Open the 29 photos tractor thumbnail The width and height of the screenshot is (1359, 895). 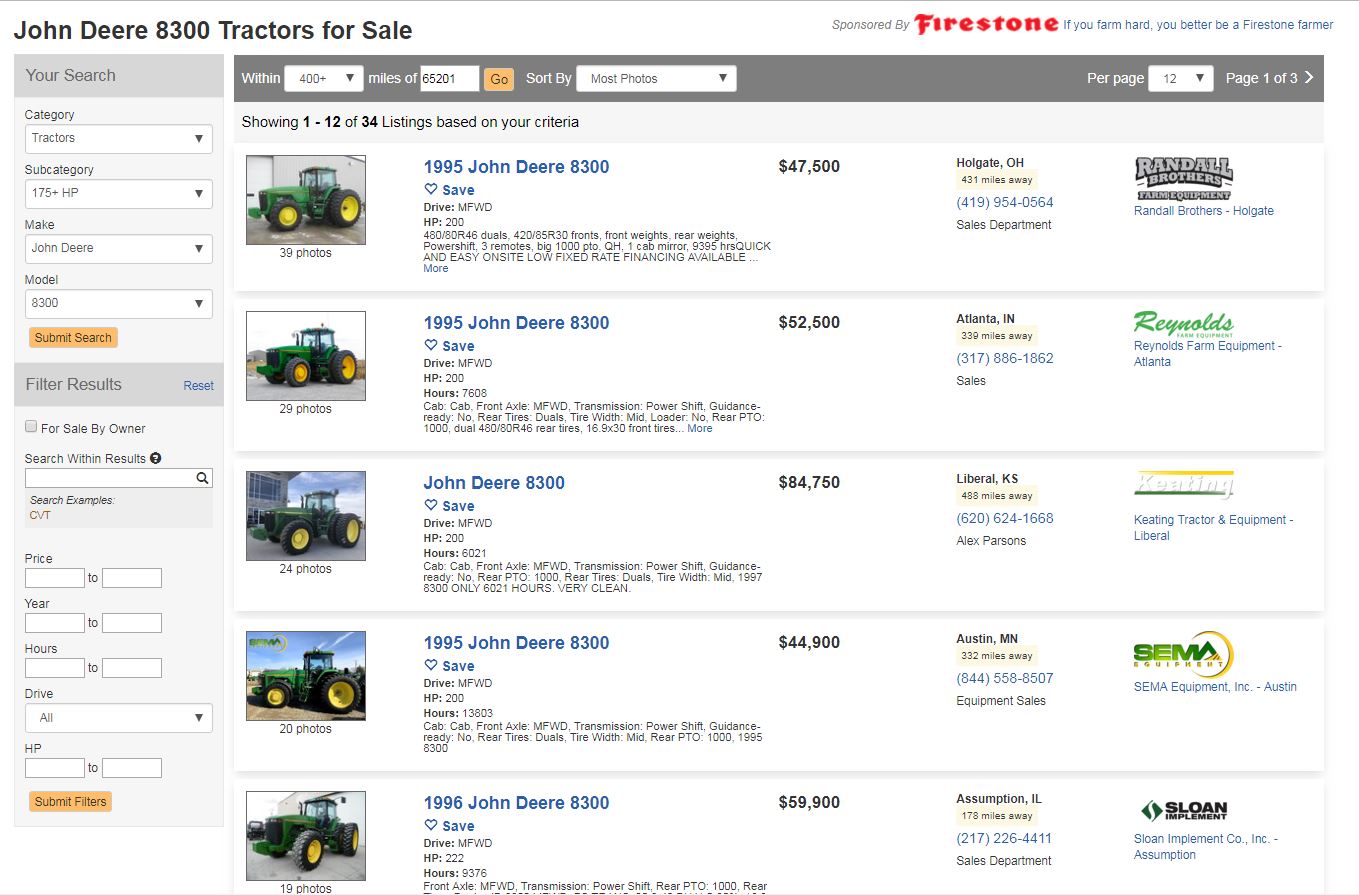(x=306, y=356)
